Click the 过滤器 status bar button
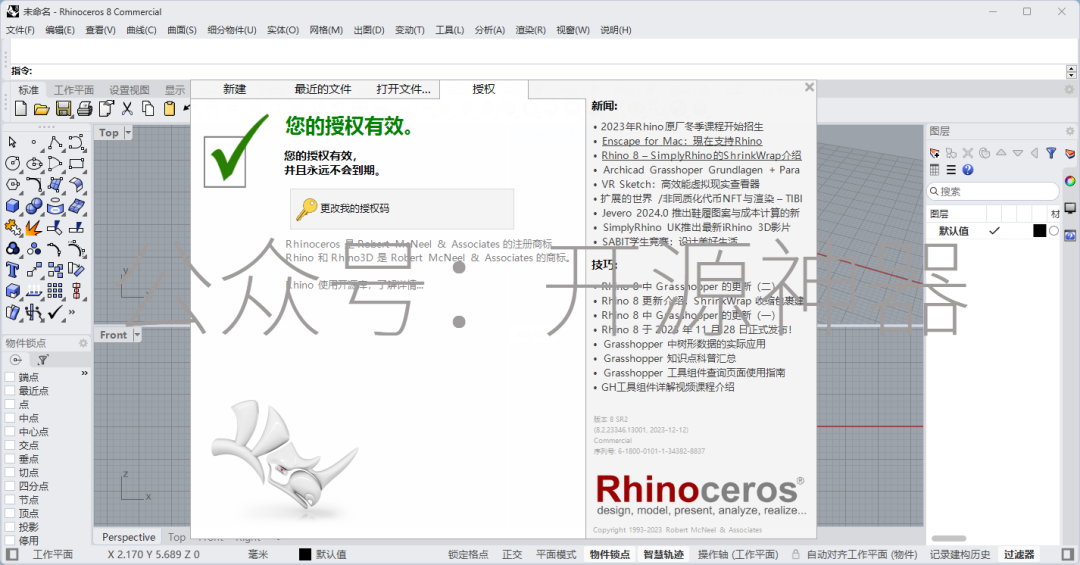 1019,555
